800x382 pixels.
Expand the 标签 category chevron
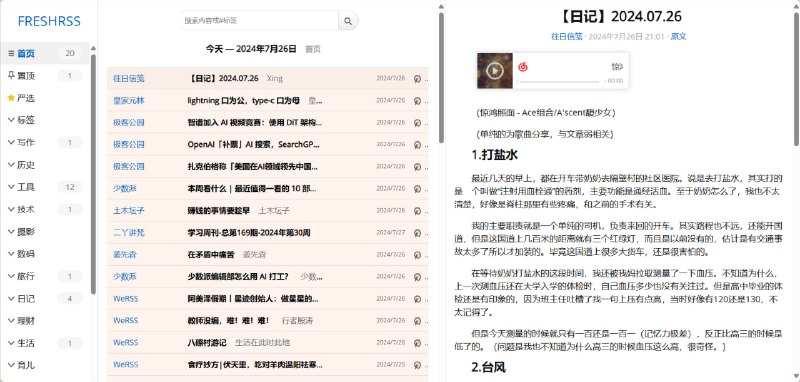pyautogui.click(x=11, y=120)
